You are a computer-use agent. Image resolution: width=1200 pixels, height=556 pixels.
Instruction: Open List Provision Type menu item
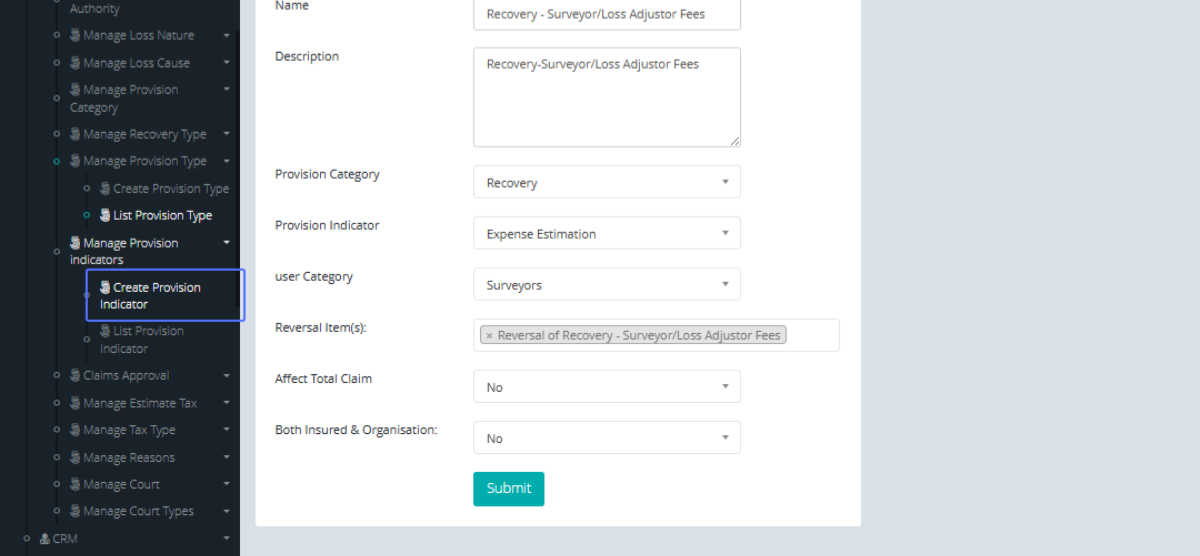point(162,216)
